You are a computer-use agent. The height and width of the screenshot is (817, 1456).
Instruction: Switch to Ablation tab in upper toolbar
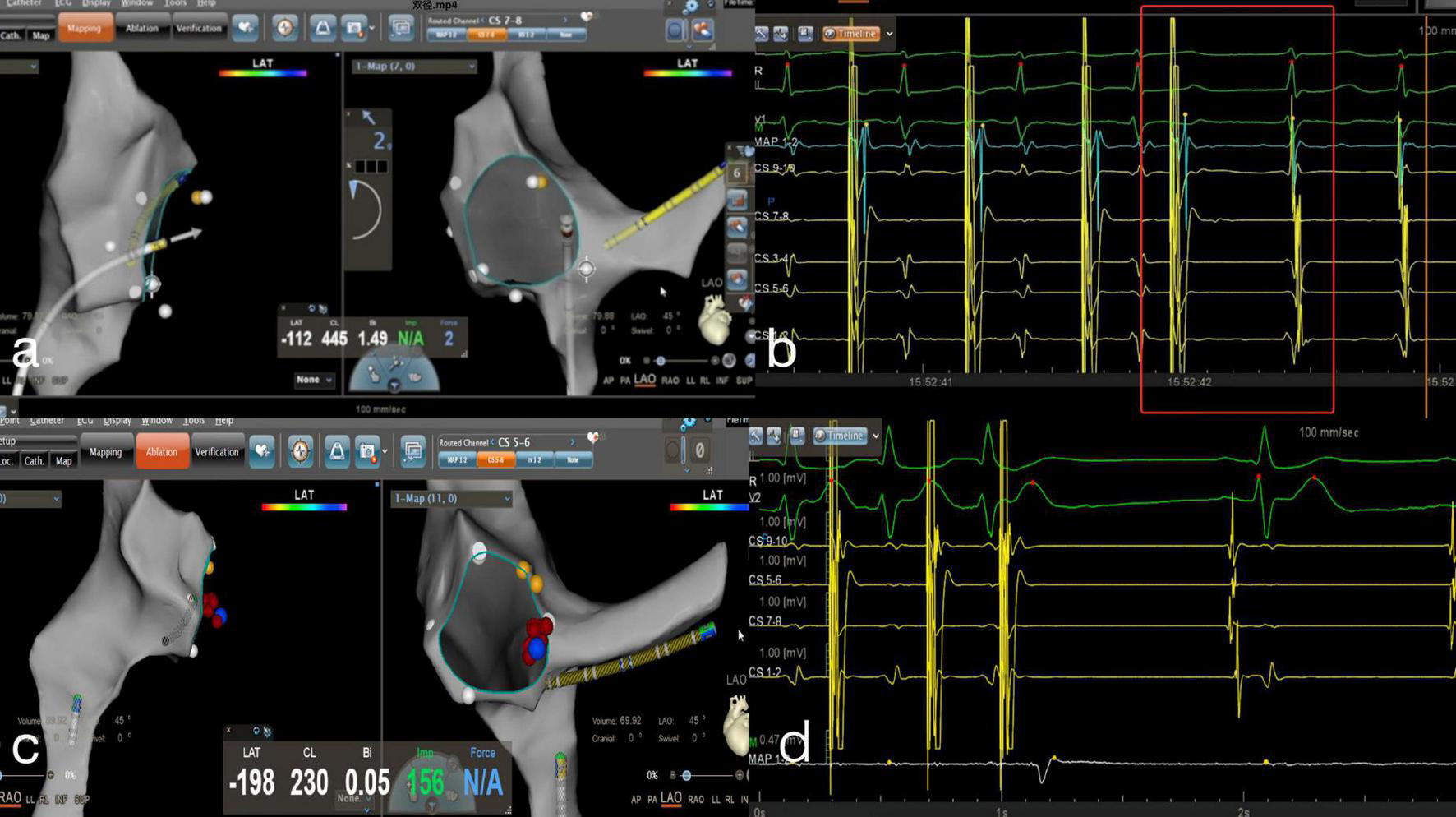coord(141,28)
